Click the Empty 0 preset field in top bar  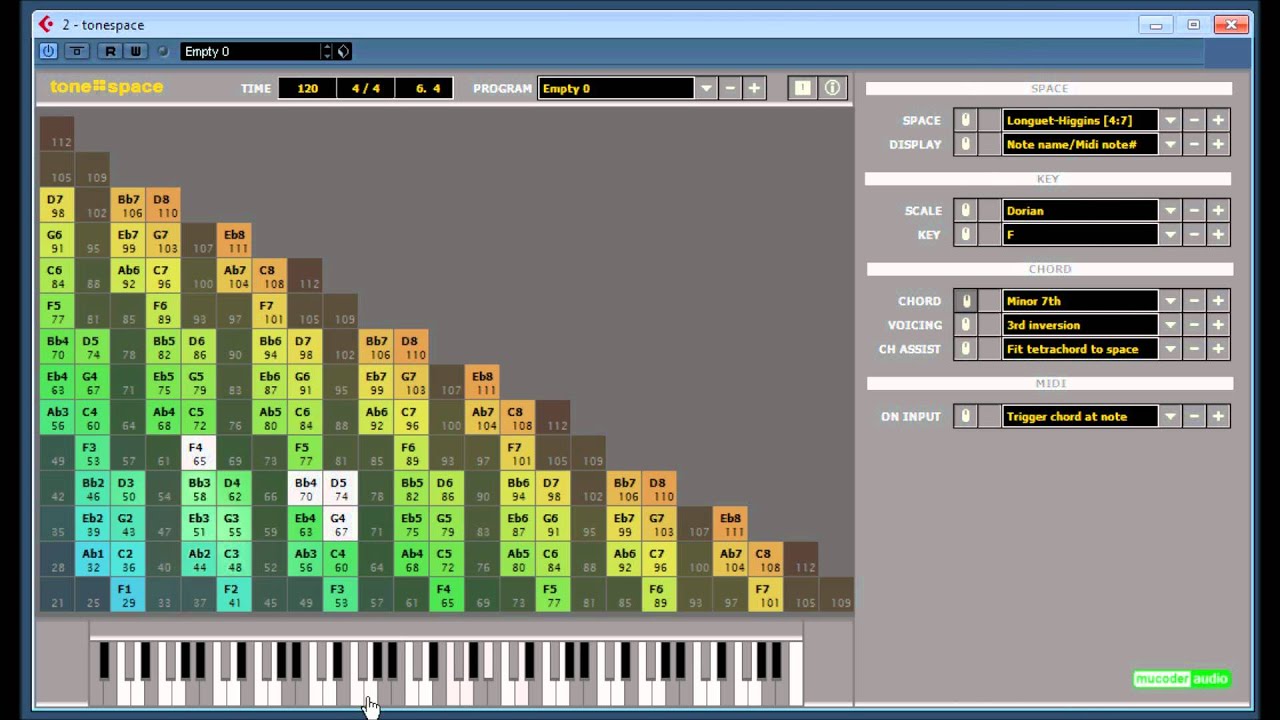point(251,51)
